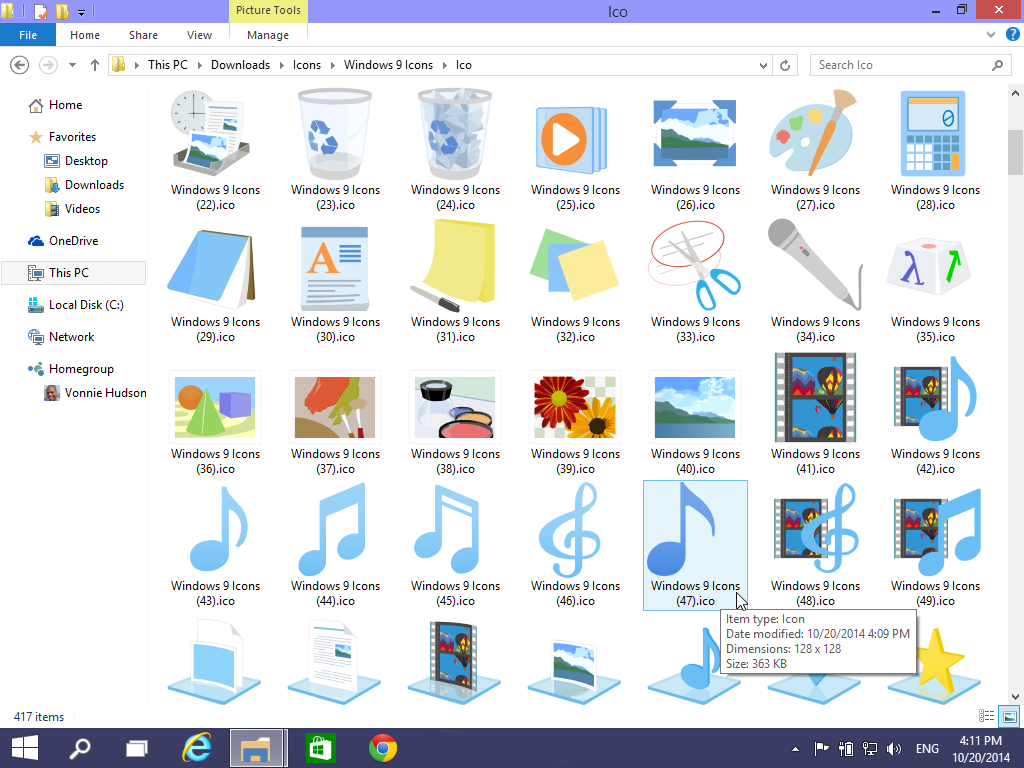Open Downloads from the sidebar
This screenshot has width=1024, height=768.
tap(94, 184)
